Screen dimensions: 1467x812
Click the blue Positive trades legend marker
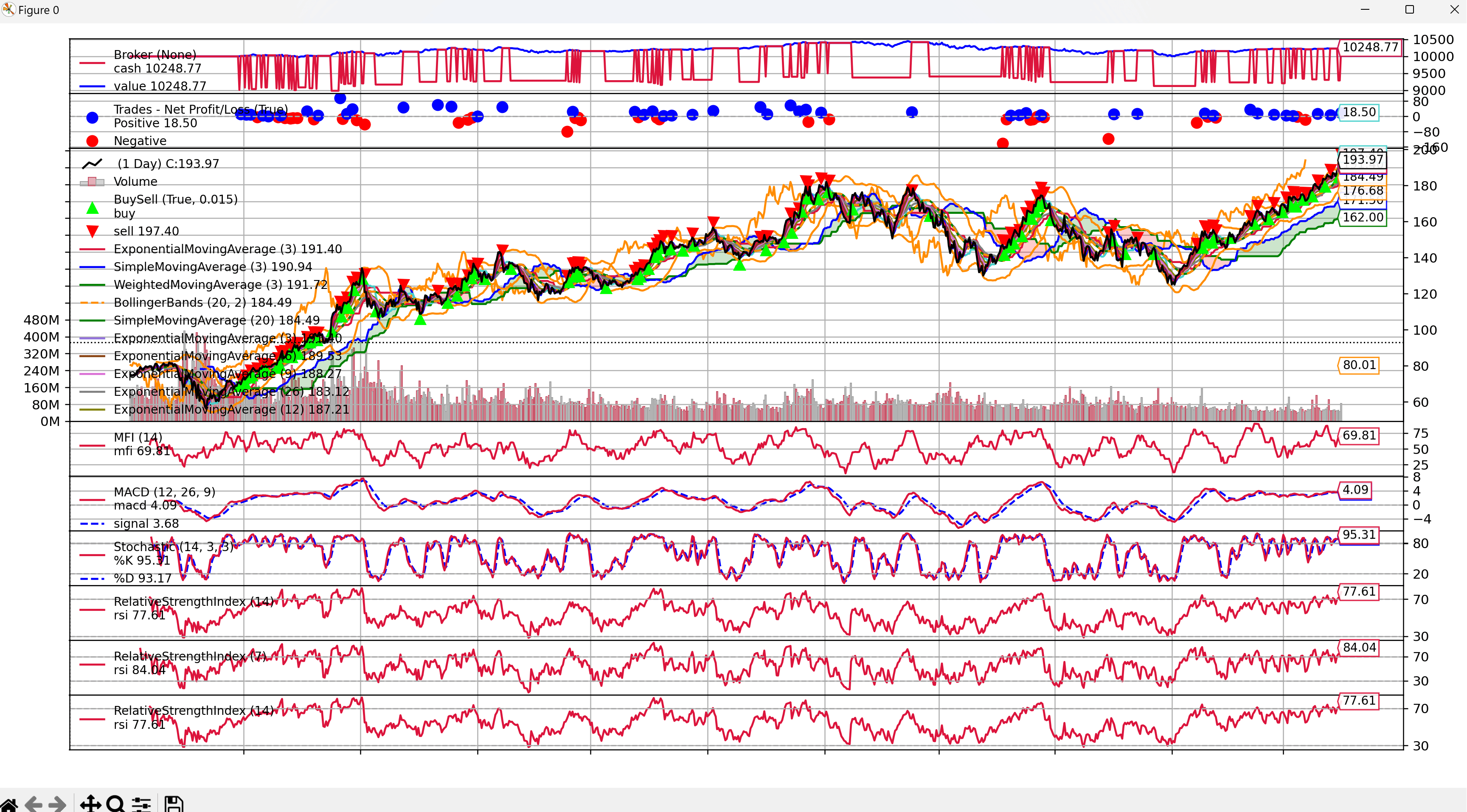[x=92, y=117]
